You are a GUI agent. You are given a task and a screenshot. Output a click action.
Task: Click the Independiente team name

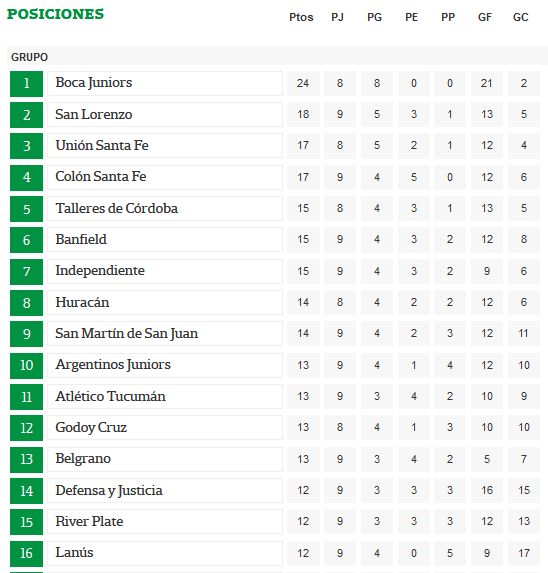[x=100, y=271]
